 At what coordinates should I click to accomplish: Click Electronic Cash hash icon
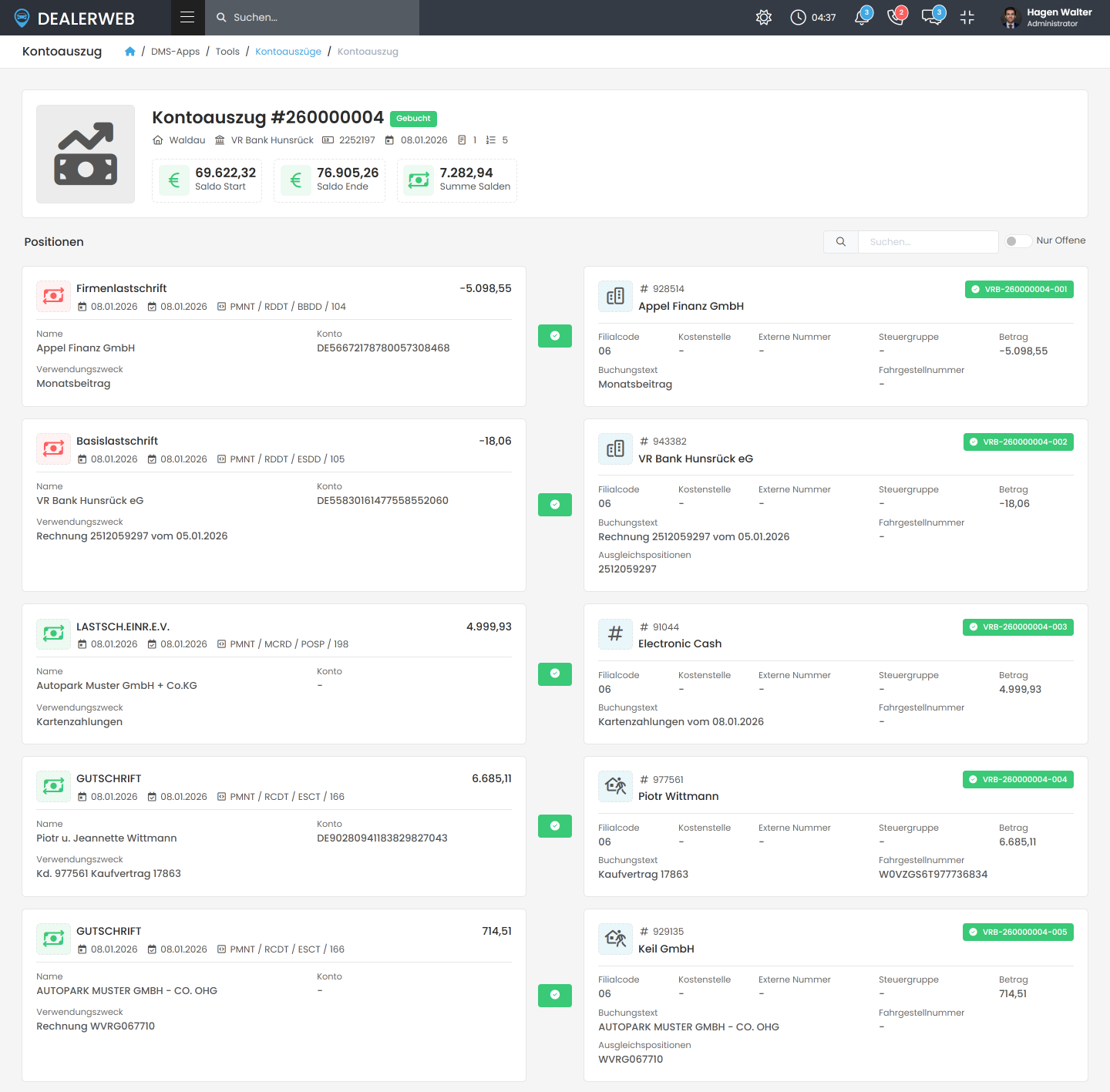pos(615,634)
